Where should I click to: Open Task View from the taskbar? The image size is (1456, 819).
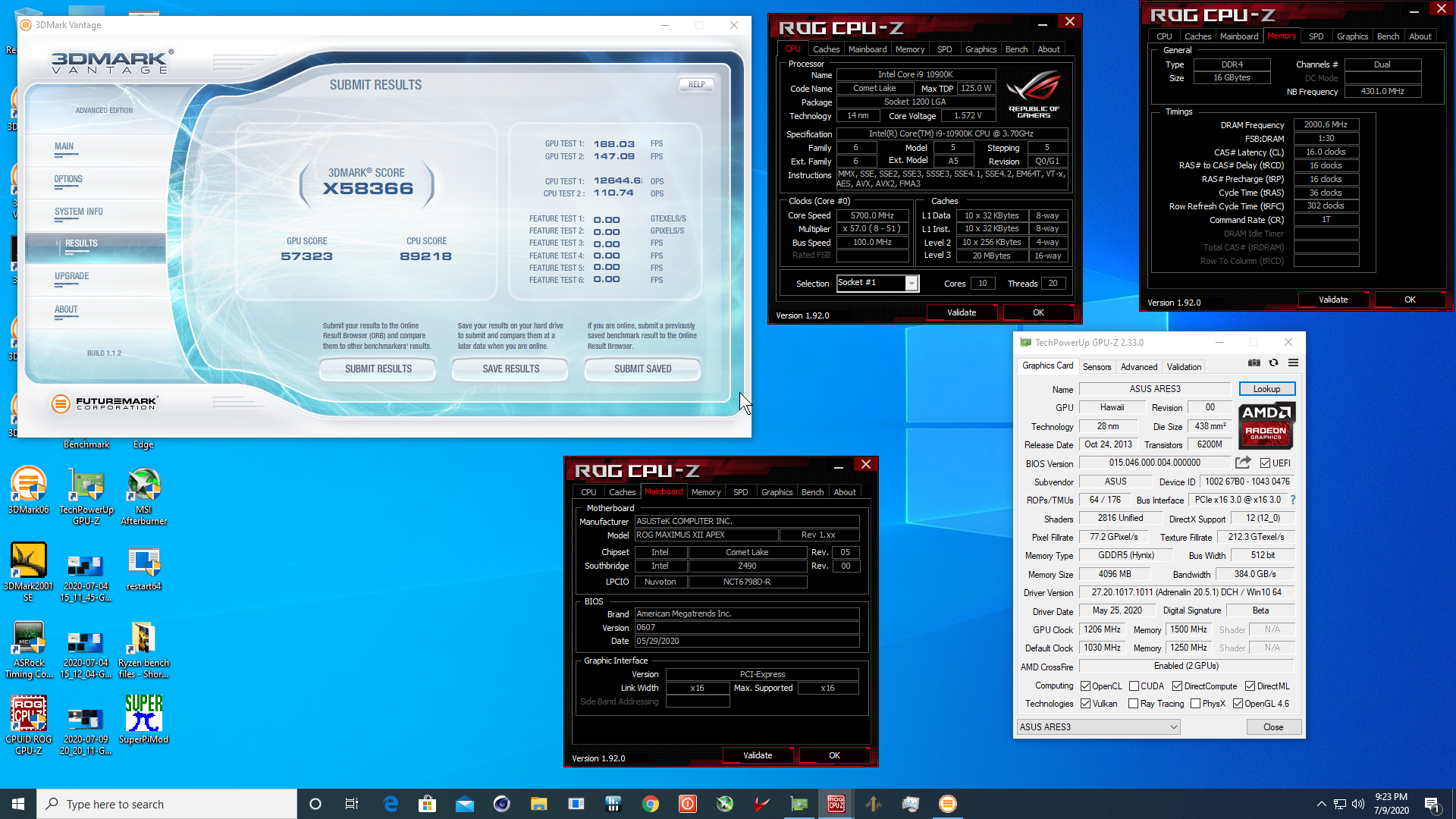coord(351,804)
